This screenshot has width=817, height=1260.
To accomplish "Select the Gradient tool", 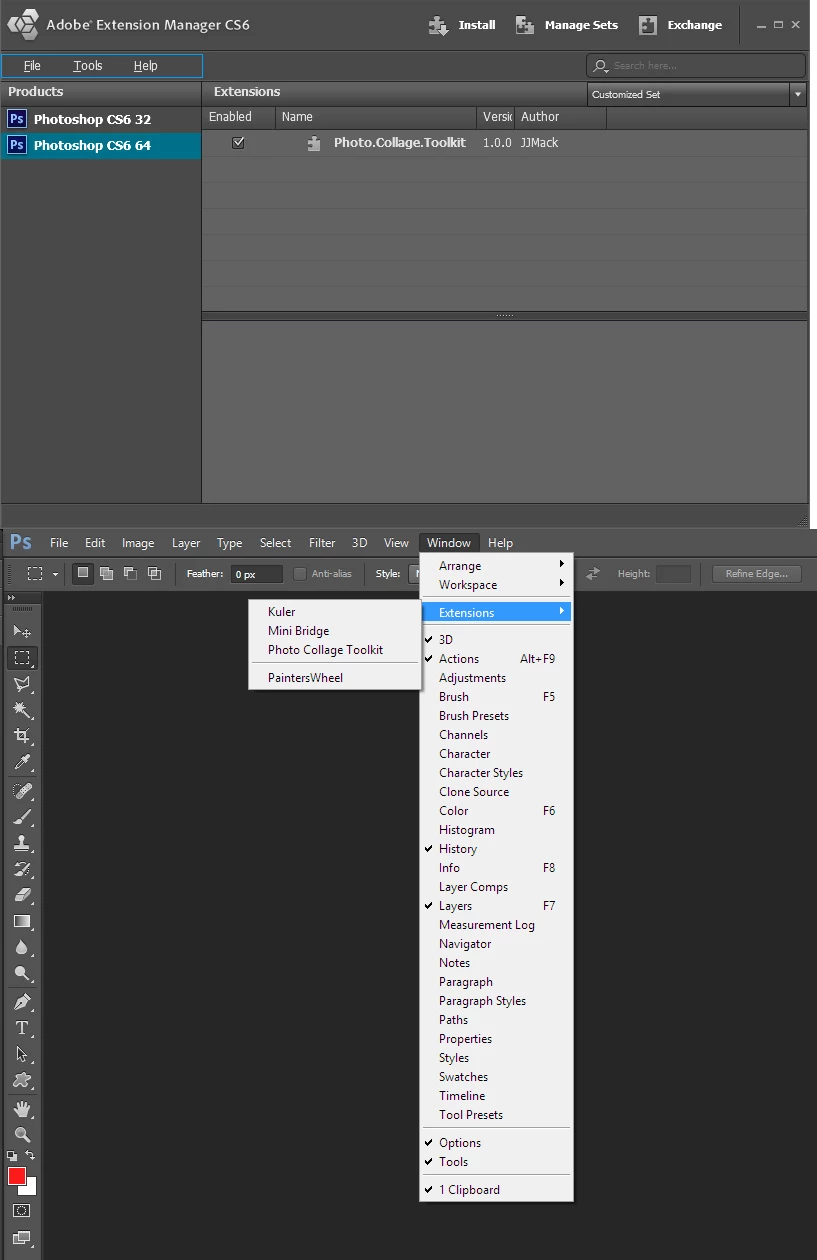I will 22,921.
